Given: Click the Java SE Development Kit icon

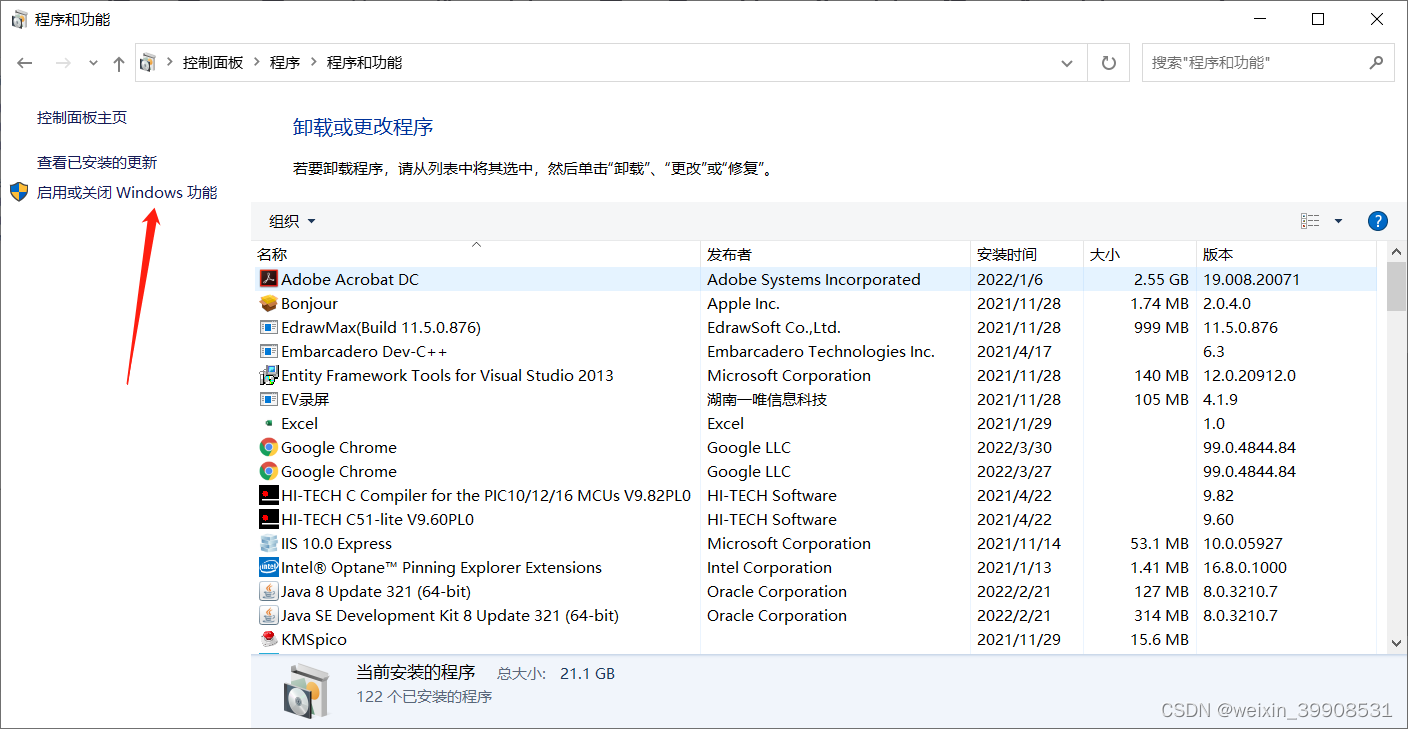Looking at the screenshot, I should tap(268, 616).
